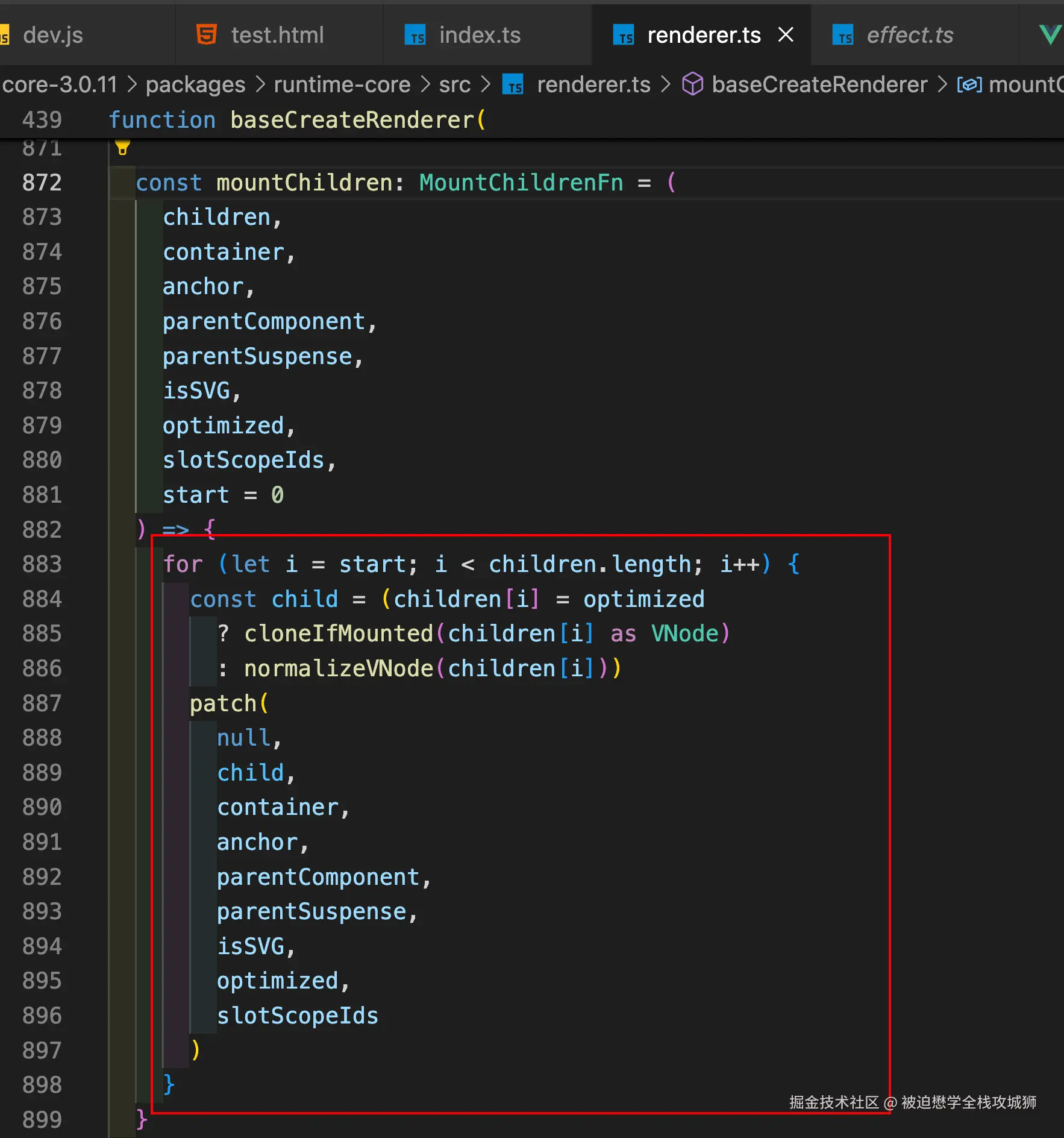Click the 'parentComponent,' parameter on line 876

pos(270,321)
